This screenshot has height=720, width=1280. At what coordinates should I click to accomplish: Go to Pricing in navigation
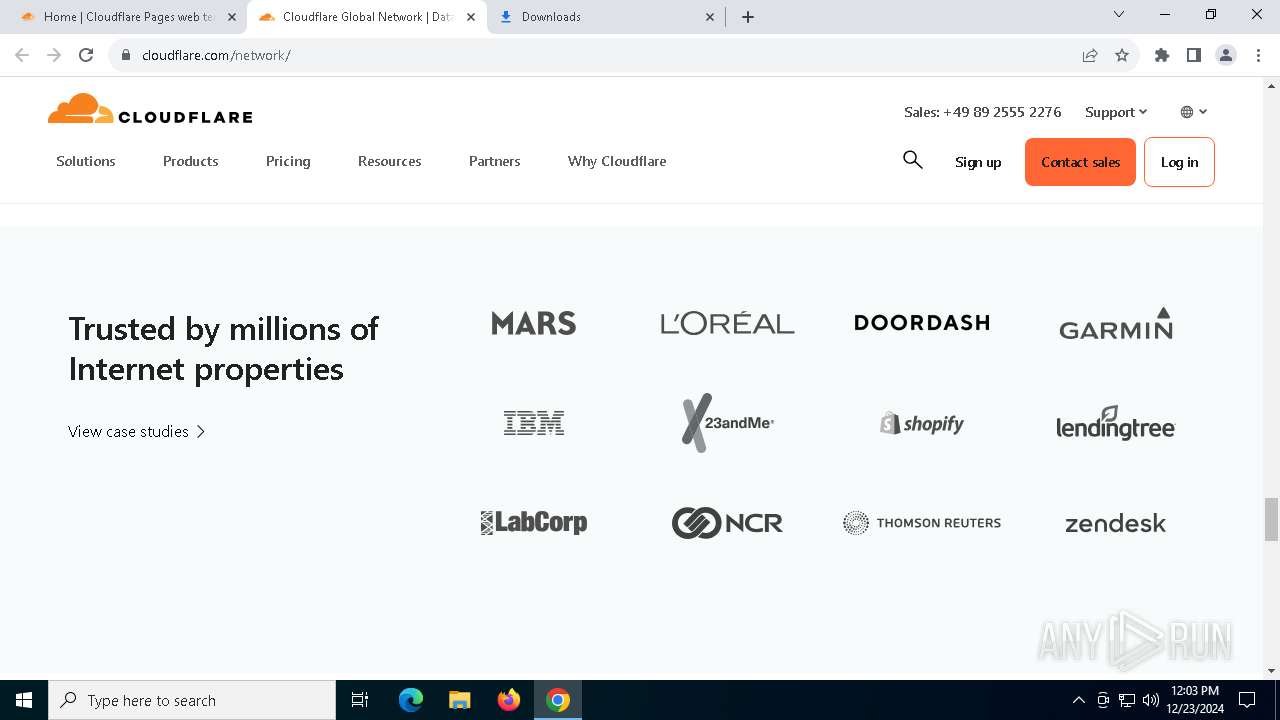pos(288,161)
